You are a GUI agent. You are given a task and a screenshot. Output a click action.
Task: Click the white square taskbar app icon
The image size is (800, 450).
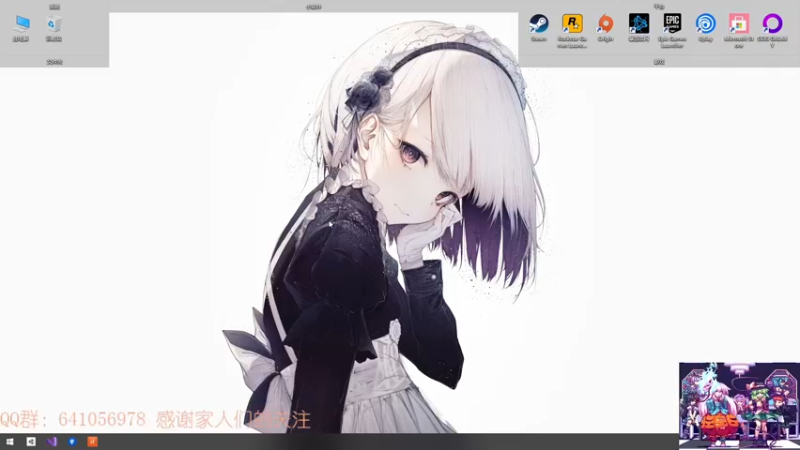pyautogui.click(x=31, y=442)
